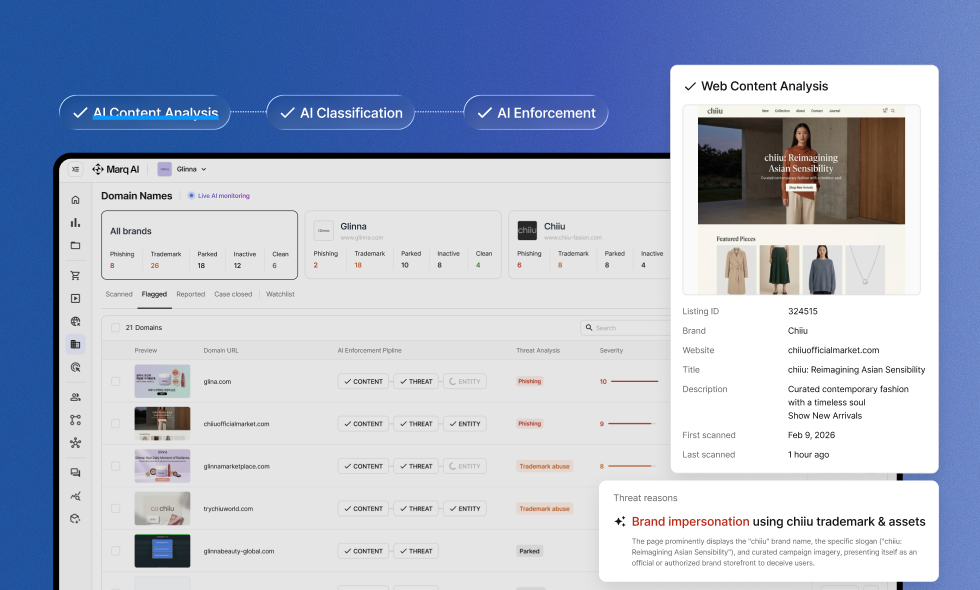Click the Parked tag on glinnabeauty-global.com row

[529, 551]
